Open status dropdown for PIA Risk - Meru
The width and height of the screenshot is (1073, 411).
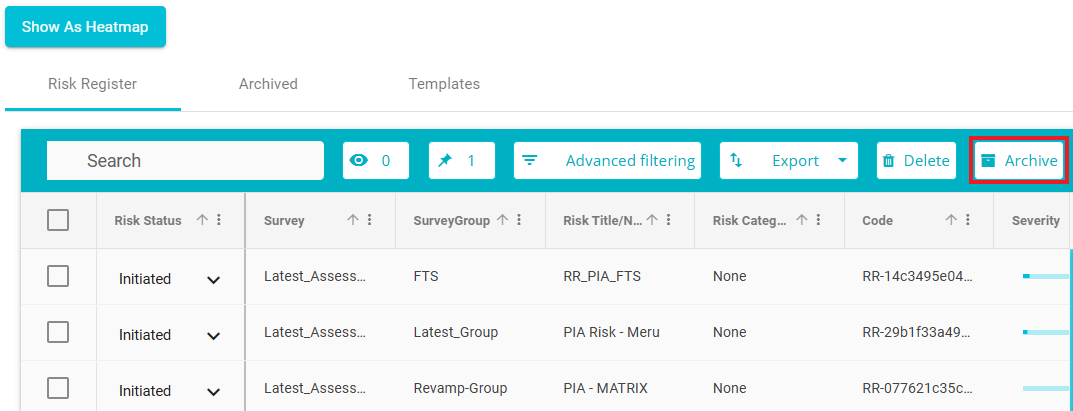click(x=213, y=336)
